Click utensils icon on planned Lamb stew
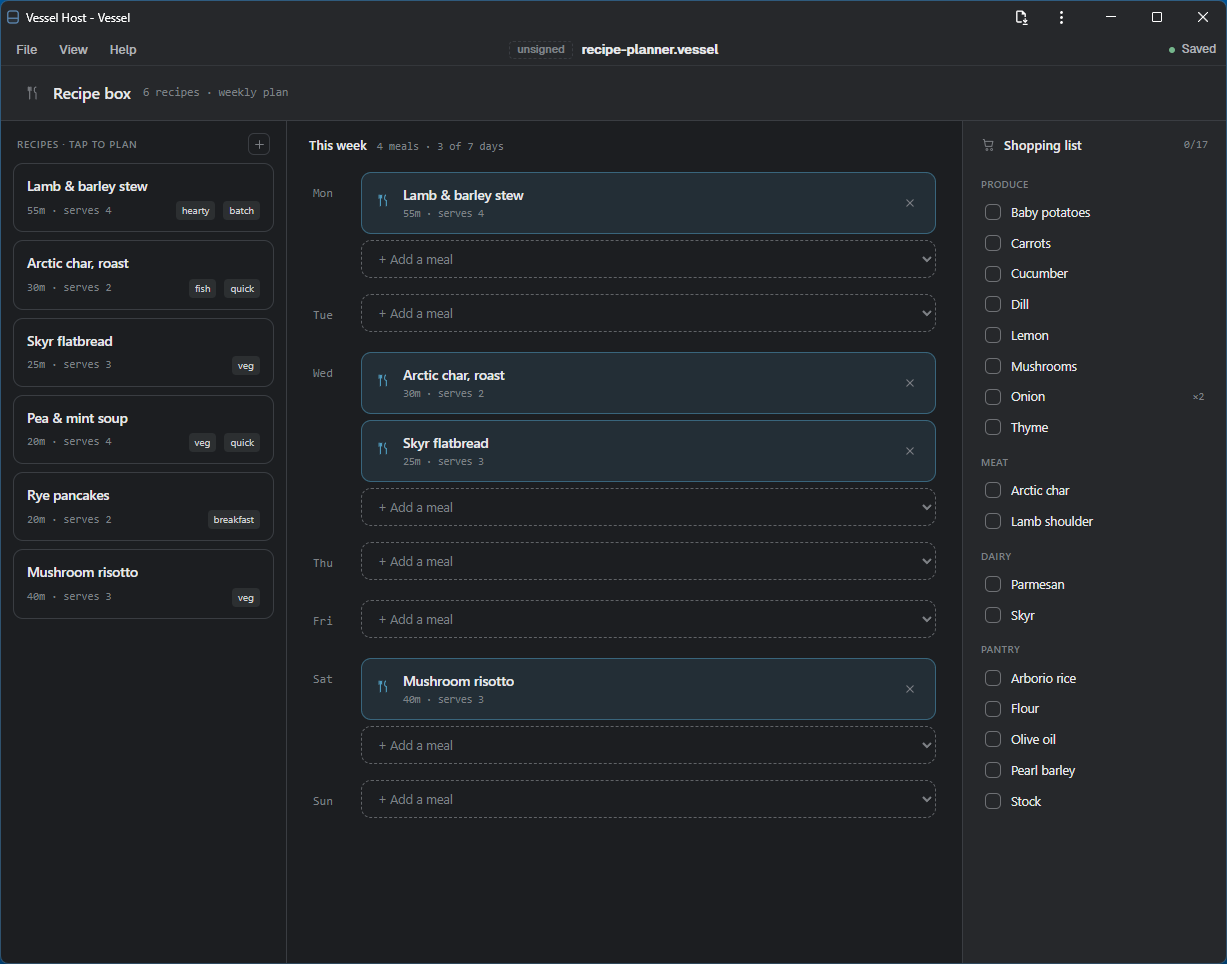 click(x=383, y=201)
